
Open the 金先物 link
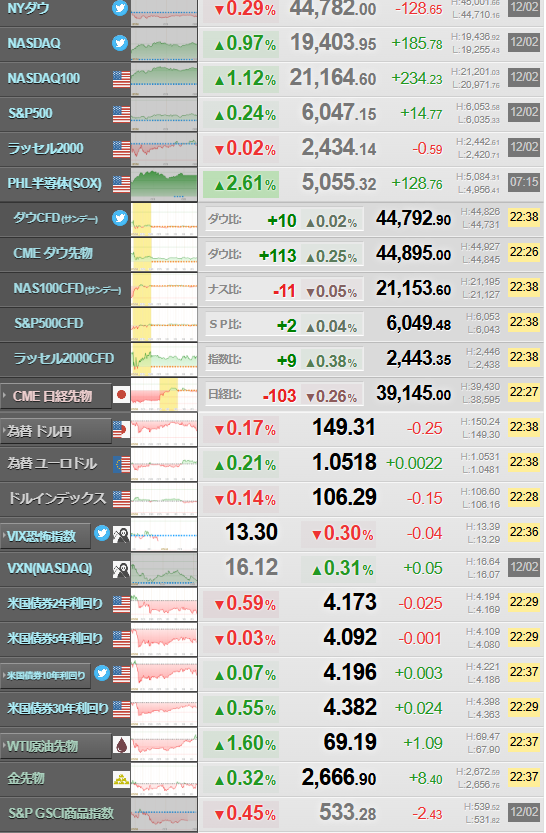[x=26, y=779]
